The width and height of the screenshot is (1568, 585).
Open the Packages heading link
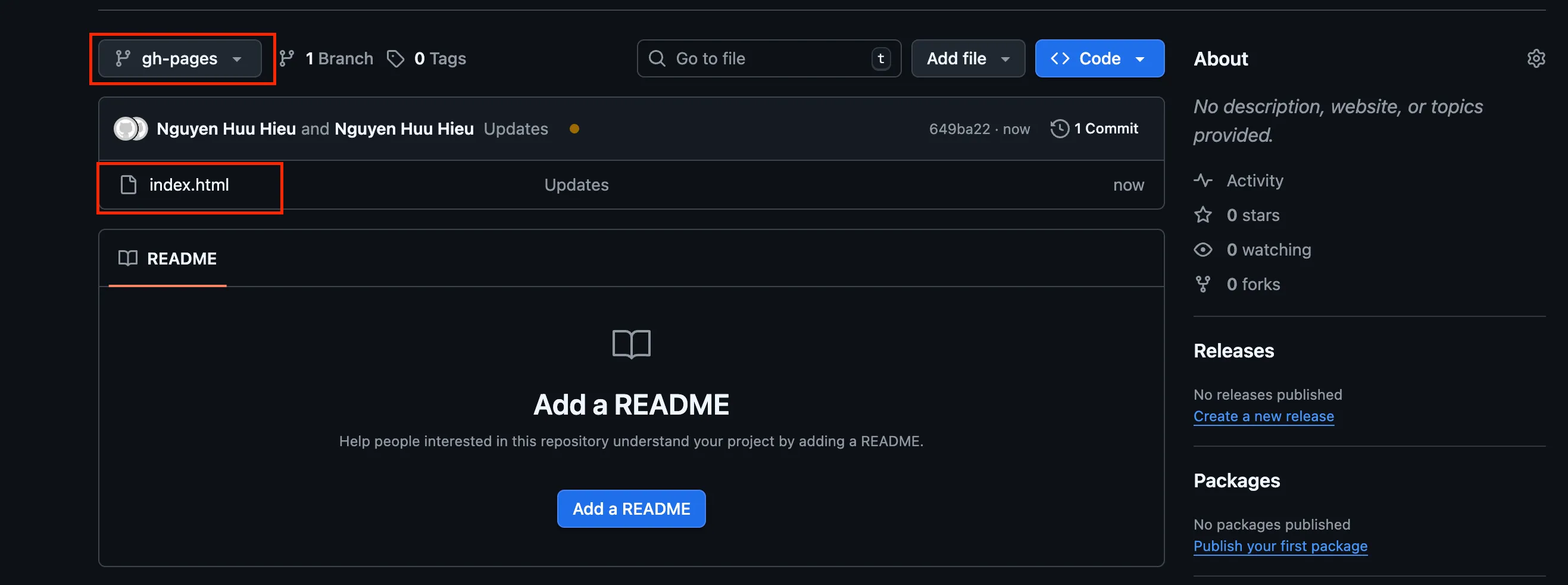(x=1236, y=481)
